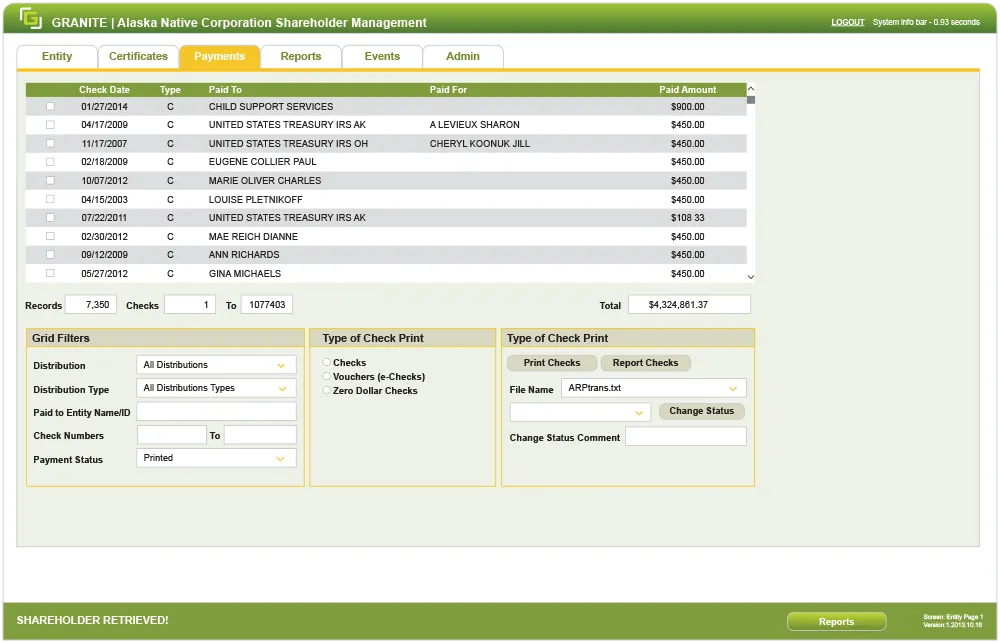This screenshot has width=1000, height=643.
Task: Select the Checks radio option
Action: pos(327,363)
